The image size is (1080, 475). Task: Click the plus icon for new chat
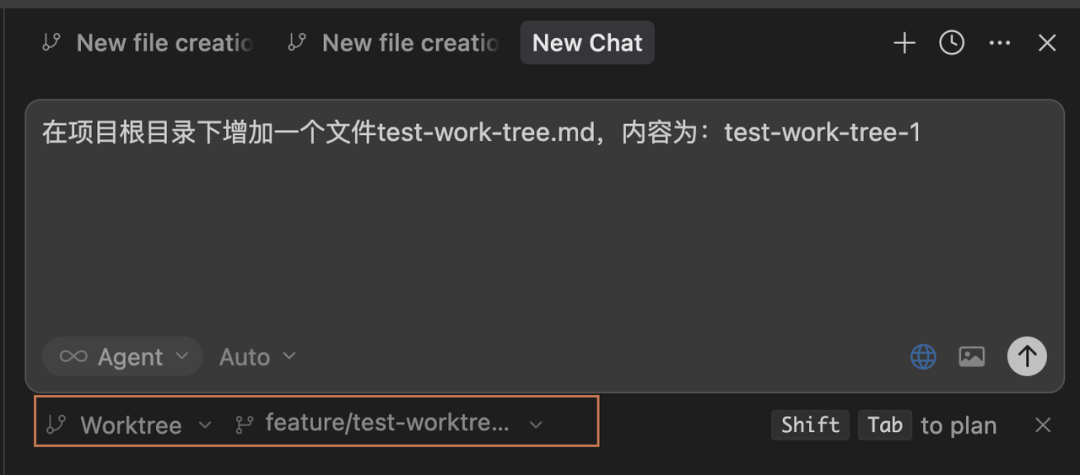pyautogui.click(x=904, y=43)
